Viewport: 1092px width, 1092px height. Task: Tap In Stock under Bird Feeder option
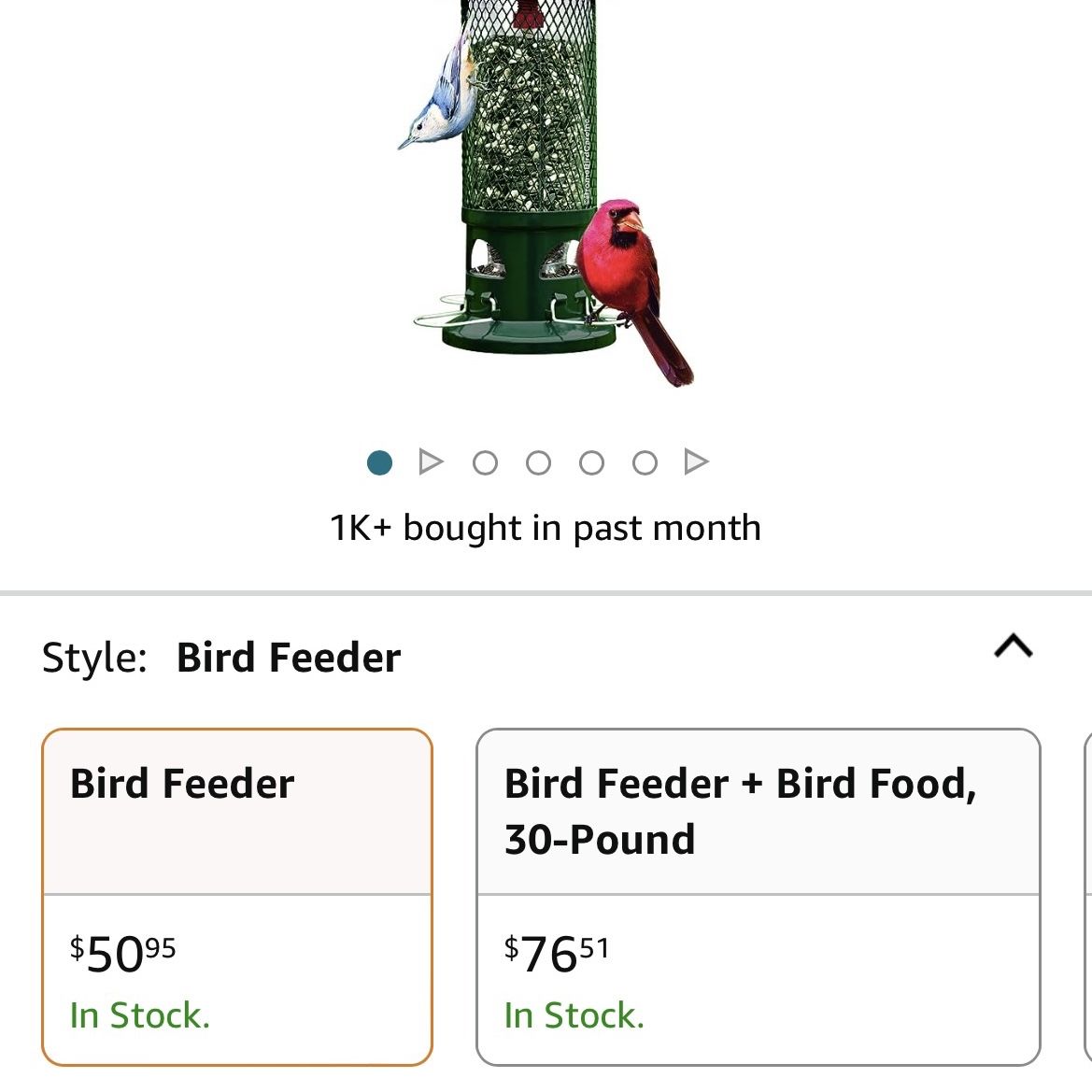click(x=140, y=1015)
